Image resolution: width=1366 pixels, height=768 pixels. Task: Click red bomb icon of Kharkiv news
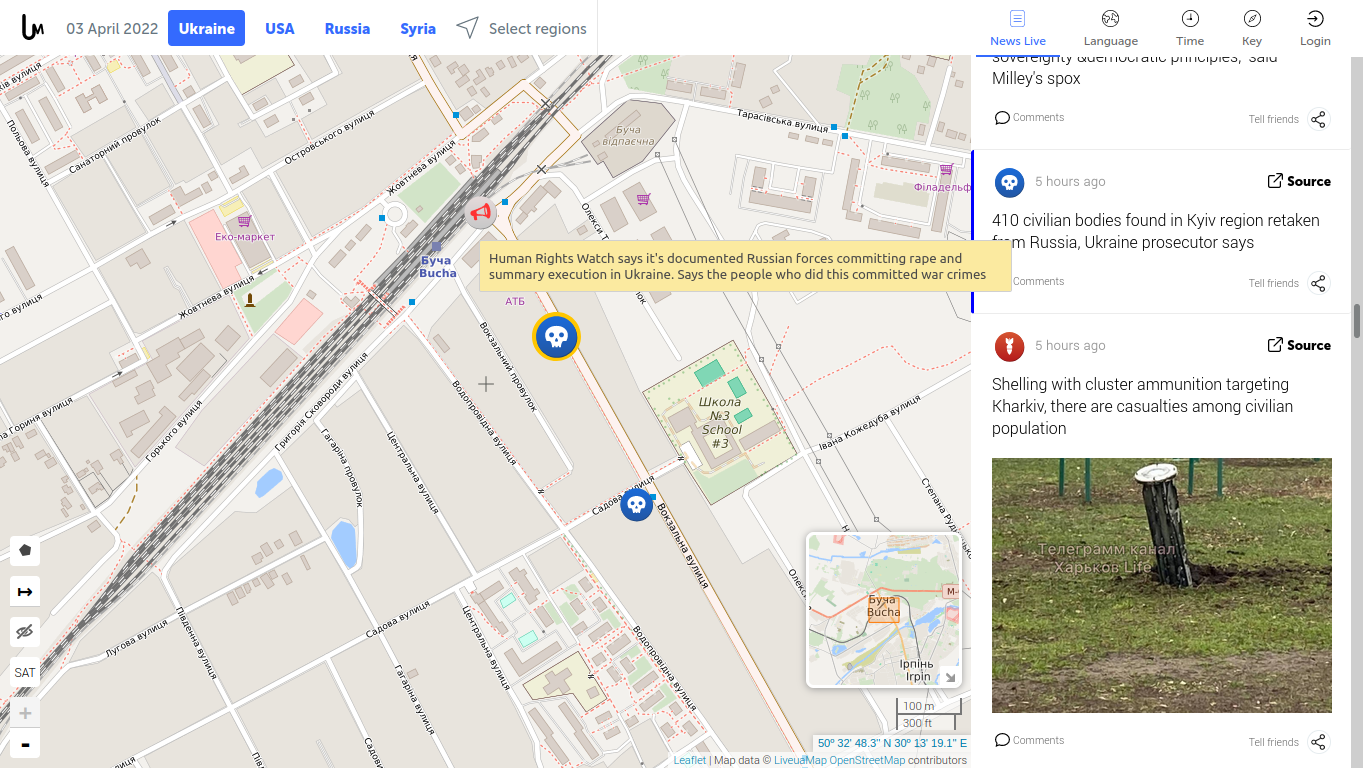pyautogui.click(x=1010, y=347)
